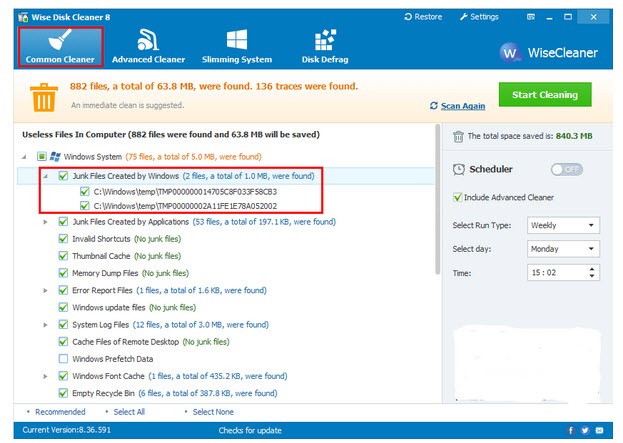This screenshot has height=443, width=623.
Task: Uncheck Invalid Shortcuts checkbox
Action: click(x=63, y=239)
